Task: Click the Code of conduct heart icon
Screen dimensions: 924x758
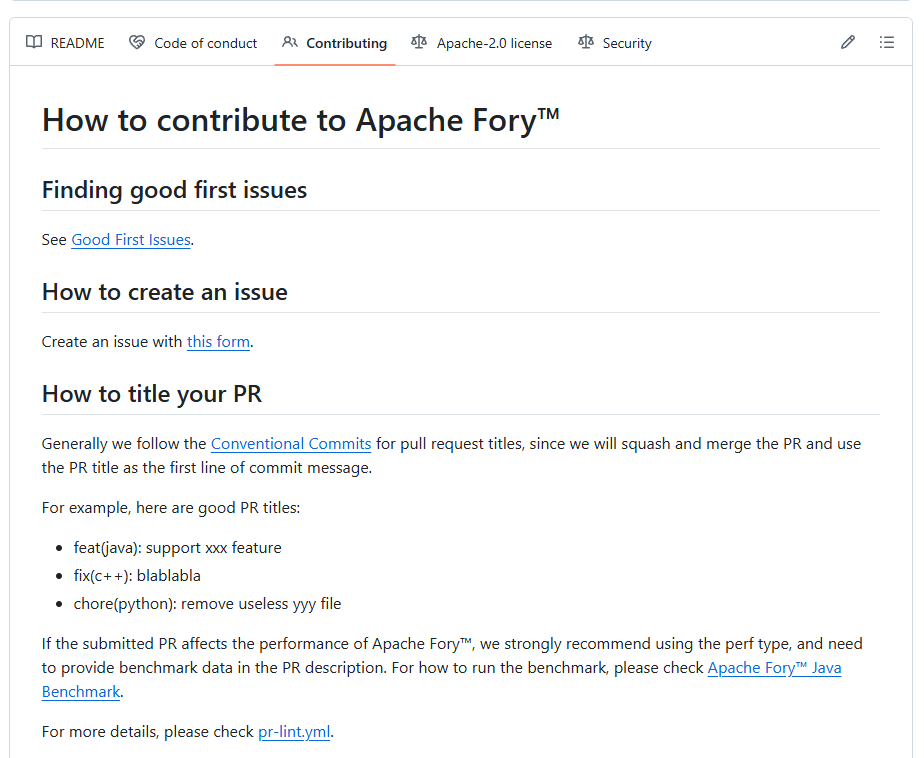Action: (137, 42)
